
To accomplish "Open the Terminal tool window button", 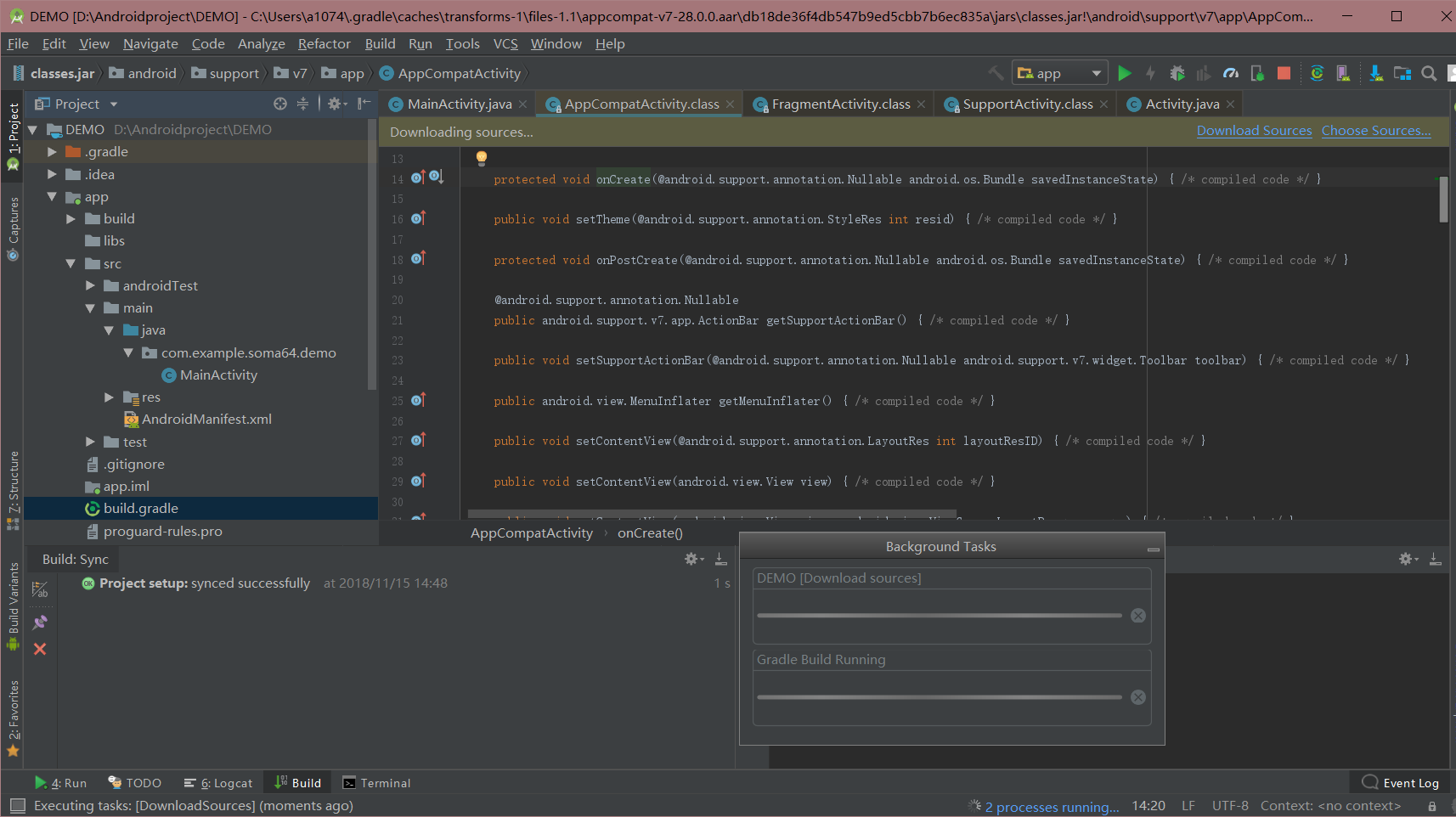I will (x=376, y=783).
